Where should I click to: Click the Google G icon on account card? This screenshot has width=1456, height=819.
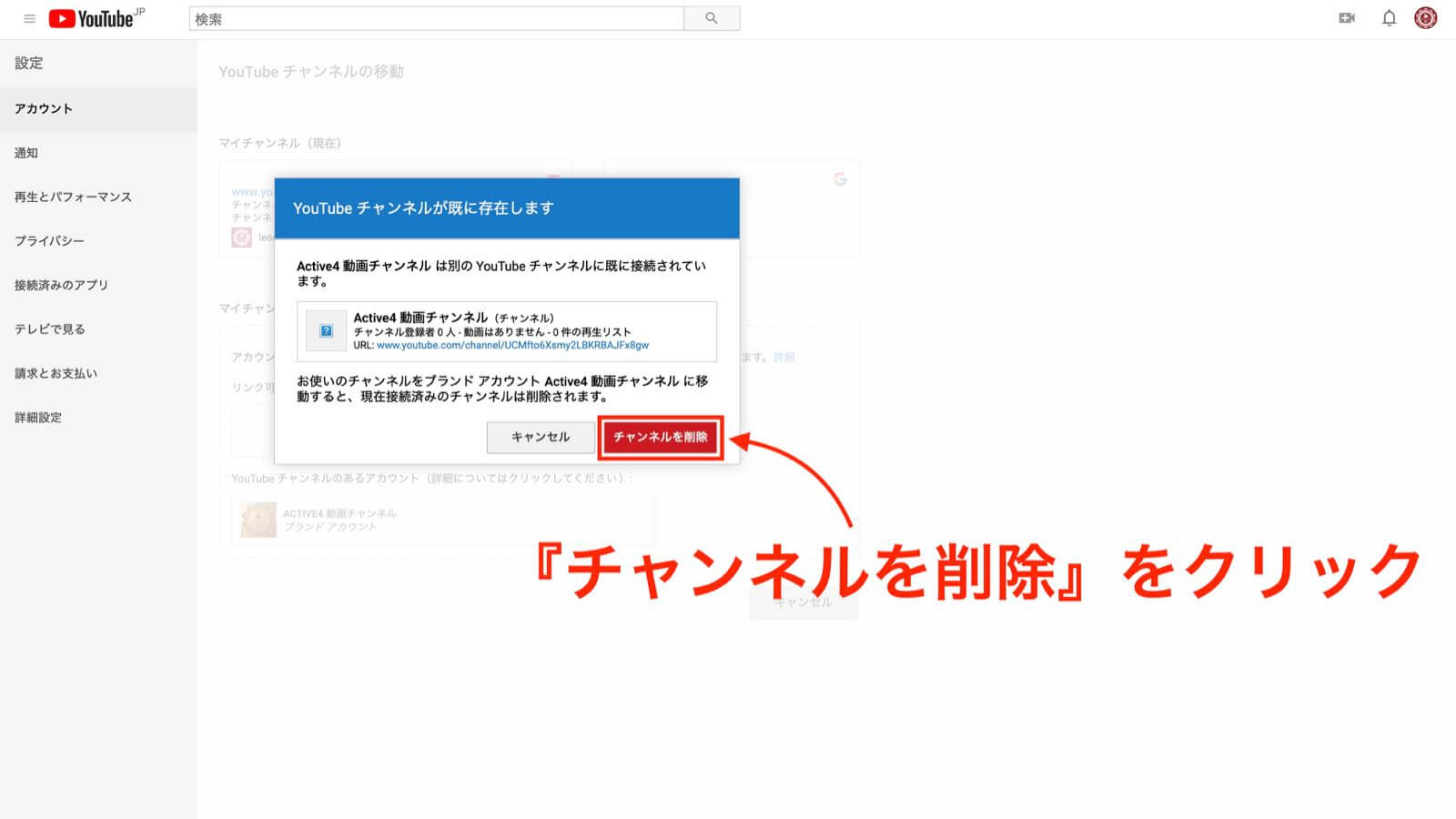pos(840,179)
